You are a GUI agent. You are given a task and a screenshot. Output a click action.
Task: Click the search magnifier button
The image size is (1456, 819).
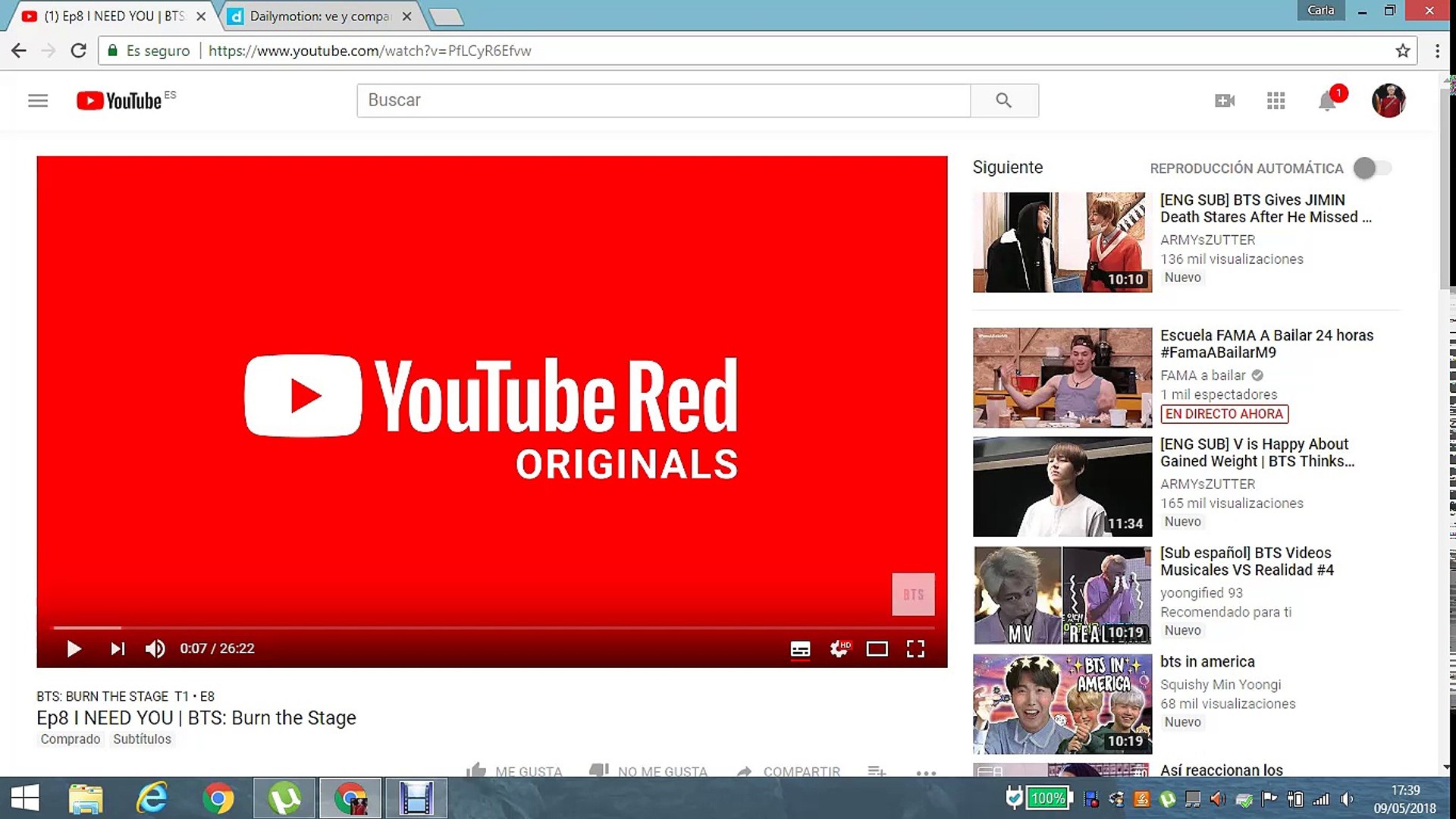[x=1003, y=100]
